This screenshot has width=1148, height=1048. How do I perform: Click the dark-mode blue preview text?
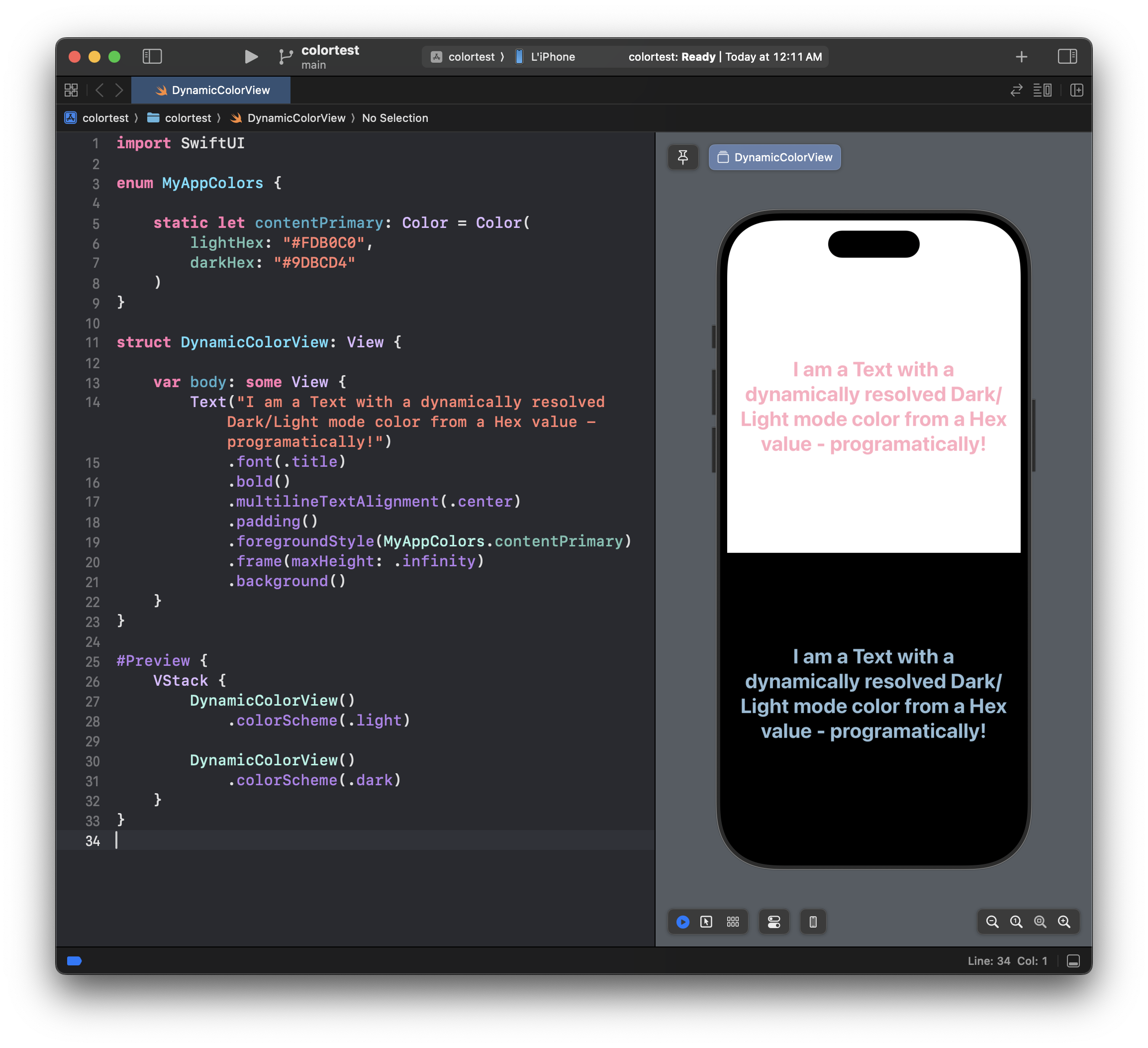click(873, 694)
